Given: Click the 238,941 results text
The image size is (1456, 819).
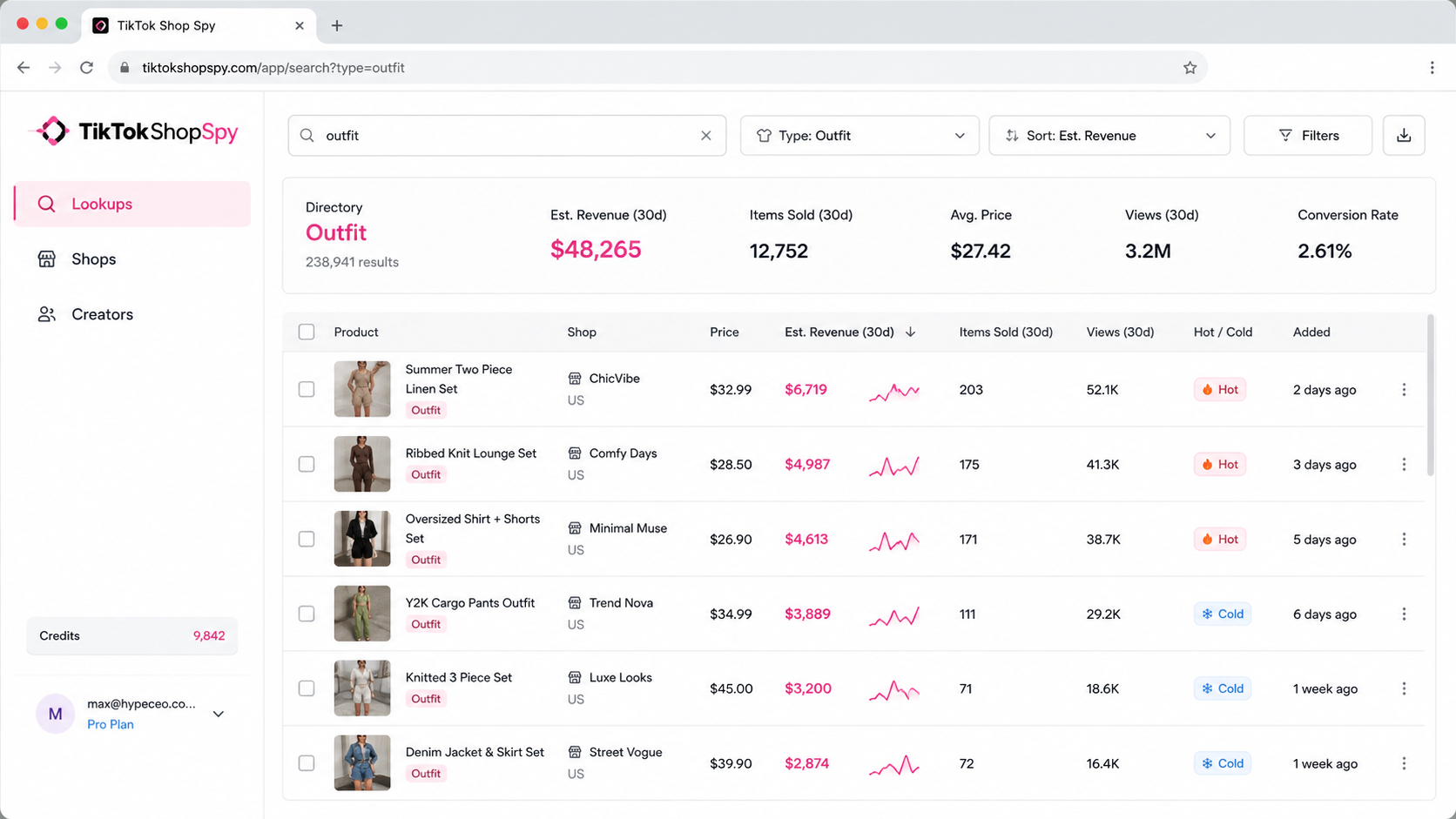Looking at the screenshot, I should (352, 262).
